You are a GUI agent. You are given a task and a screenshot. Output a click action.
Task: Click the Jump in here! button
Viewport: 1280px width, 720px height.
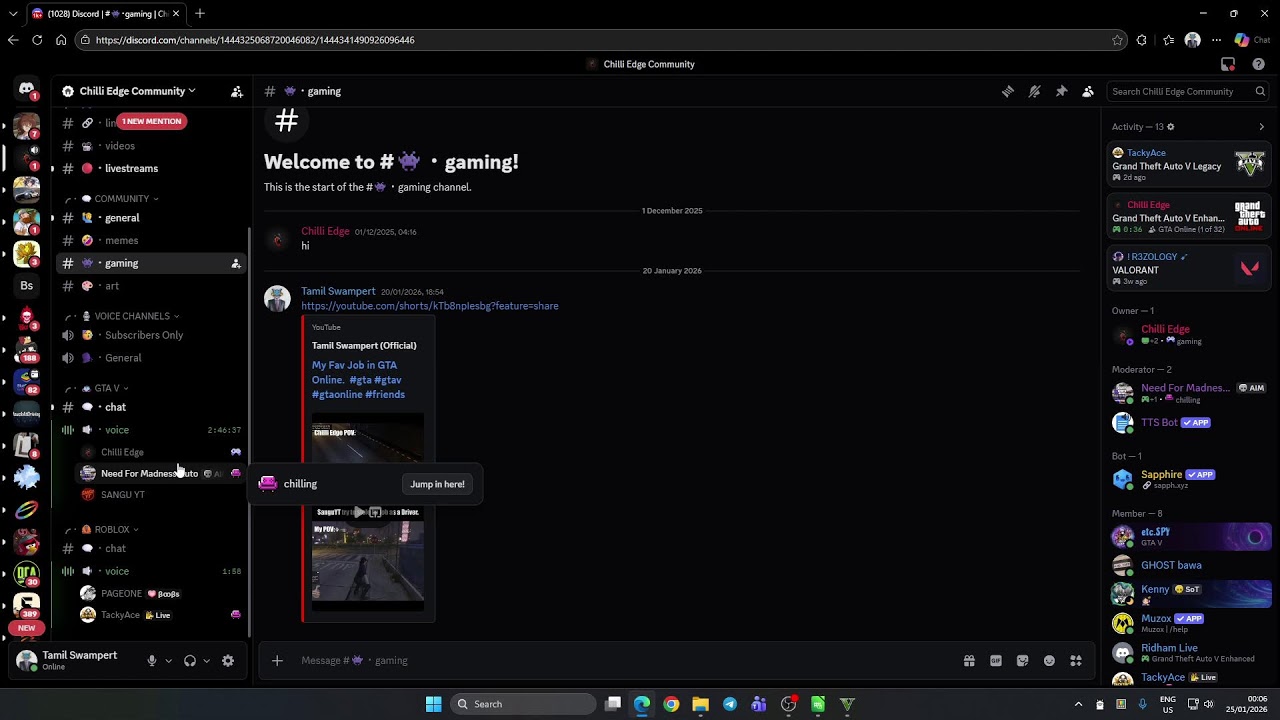click(x=437, y=484)
